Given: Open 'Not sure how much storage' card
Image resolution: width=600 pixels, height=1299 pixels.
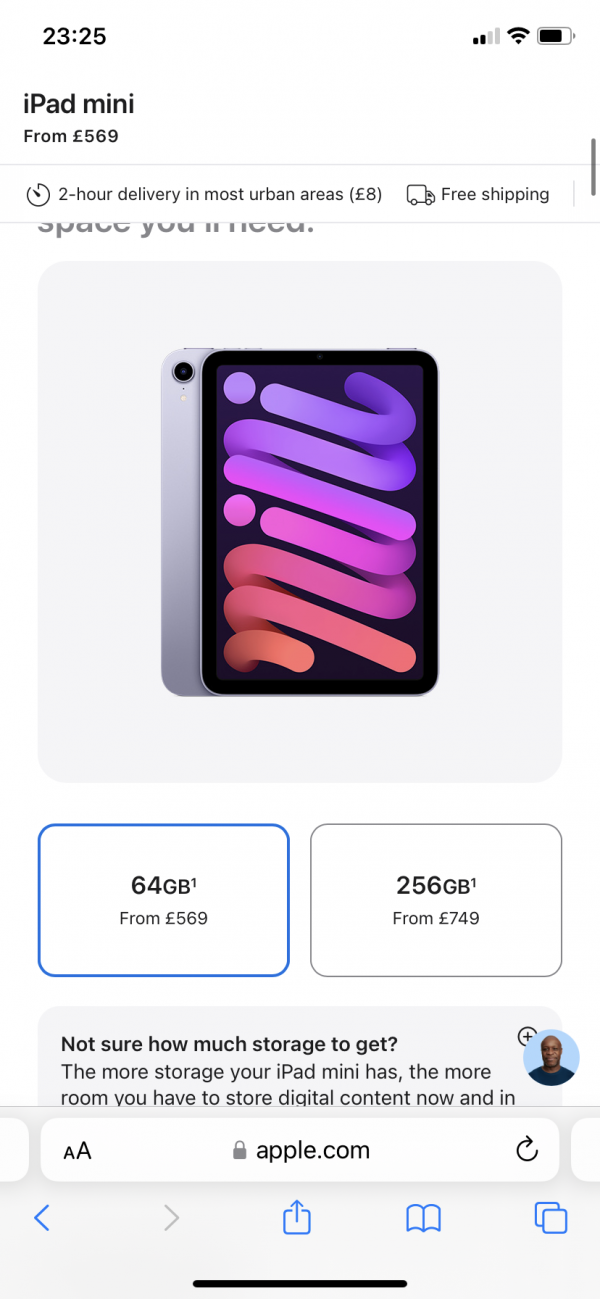Looking at the screenshot, I should pos(300,1056).
